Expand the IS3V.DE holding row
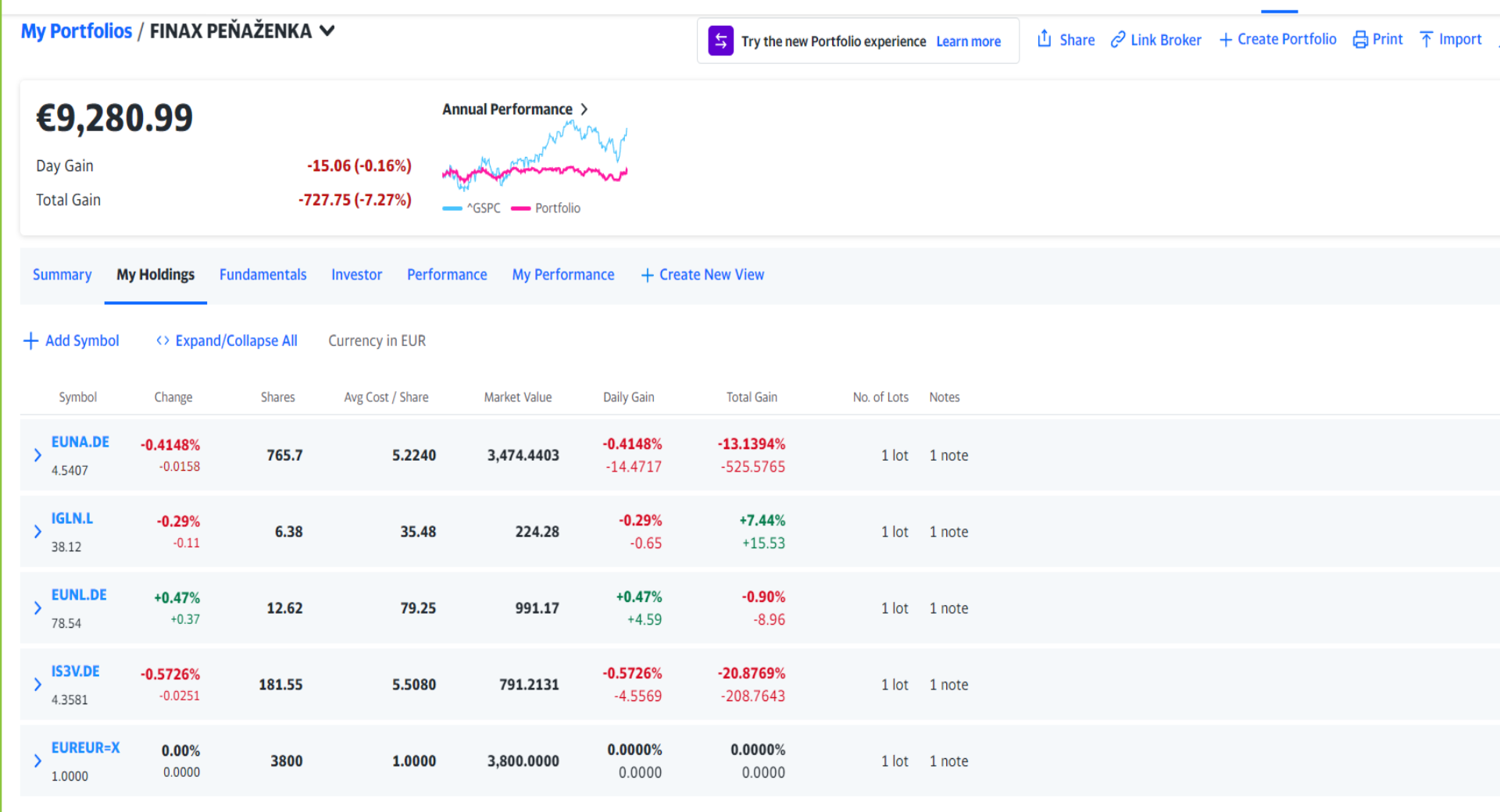 point(37,685)
